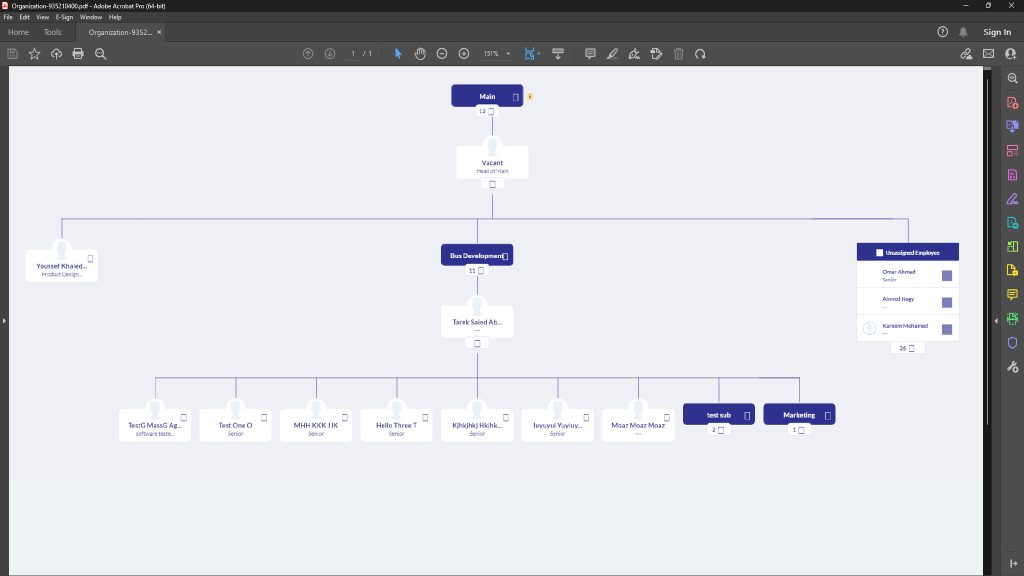Image resolution: width=1024 pixels, height=576 pixels.
Task: Send the file by email icon
Action: (x=988, y=54)
